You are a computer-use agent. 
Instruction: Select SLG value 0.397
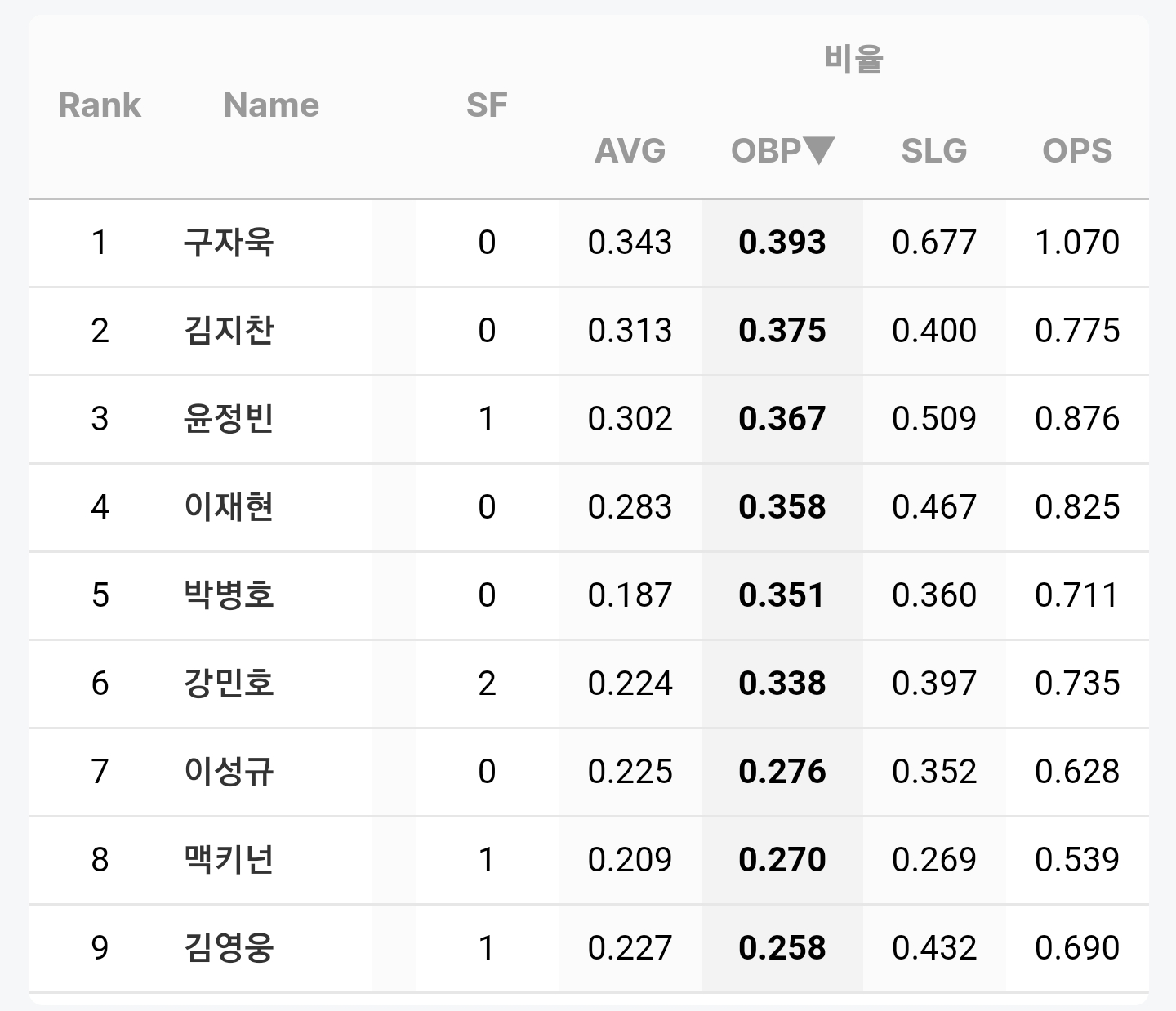[934, 684]
